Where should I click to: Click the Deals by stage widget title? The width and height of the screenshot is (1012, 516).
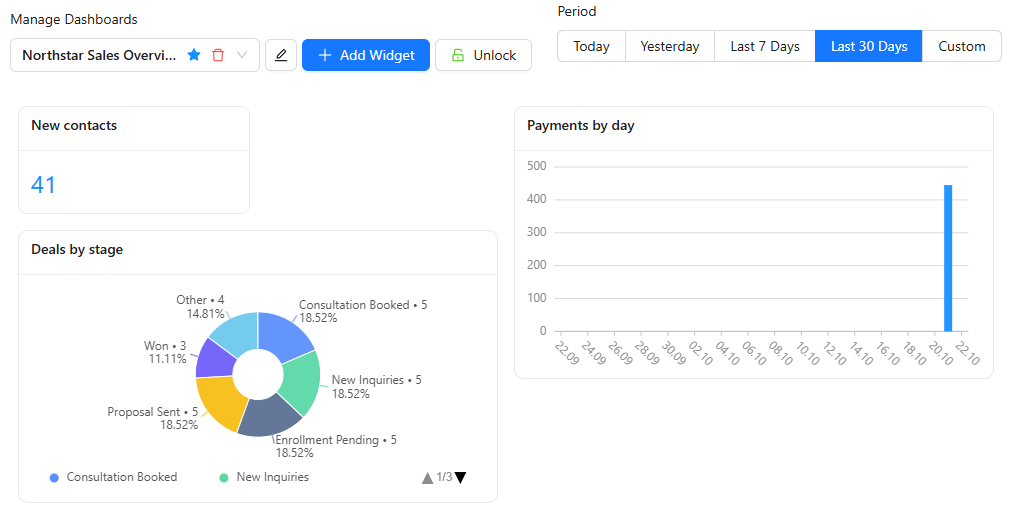pos(77,249)
